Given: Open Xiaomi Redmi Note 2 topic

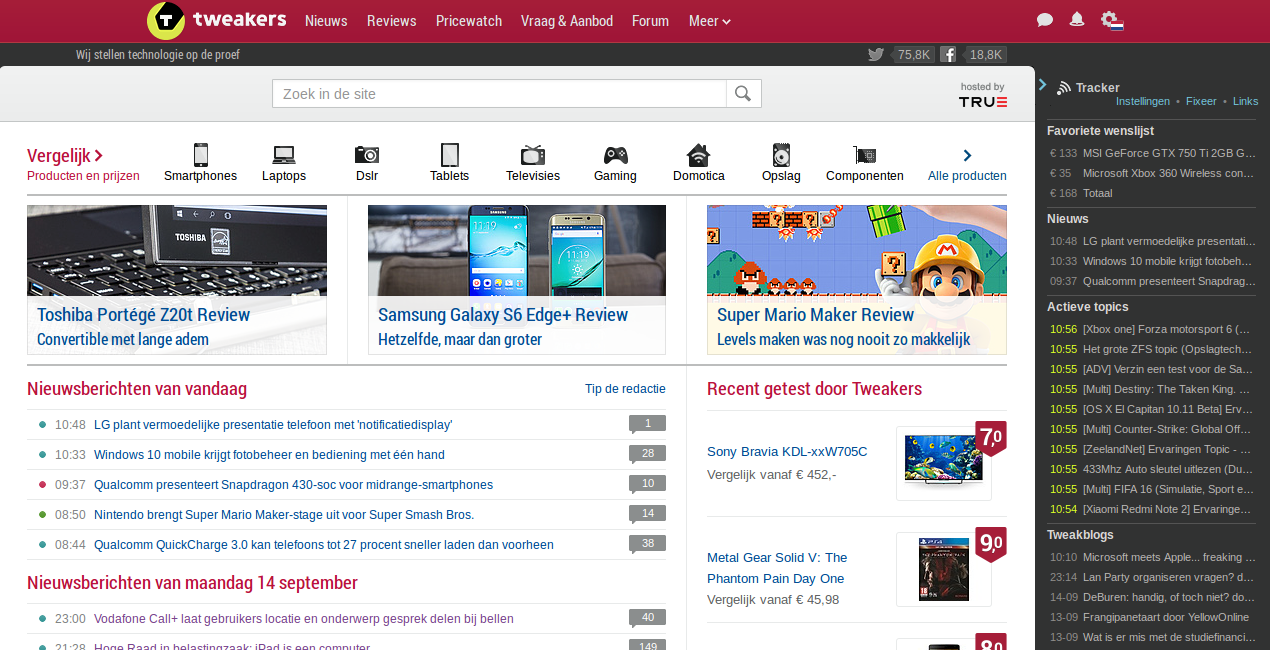Looking at the screenshot, I should point(1168,509).
